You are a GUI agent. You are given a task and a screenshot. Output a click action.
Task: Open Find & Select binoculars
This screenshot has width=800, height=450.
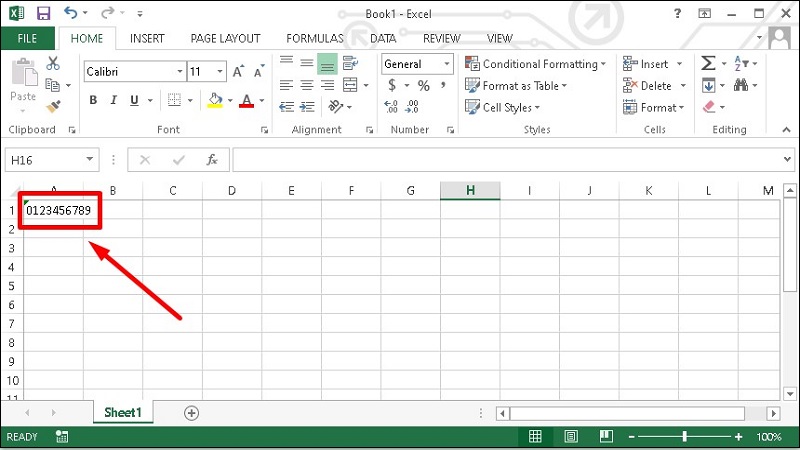point(741,85)
